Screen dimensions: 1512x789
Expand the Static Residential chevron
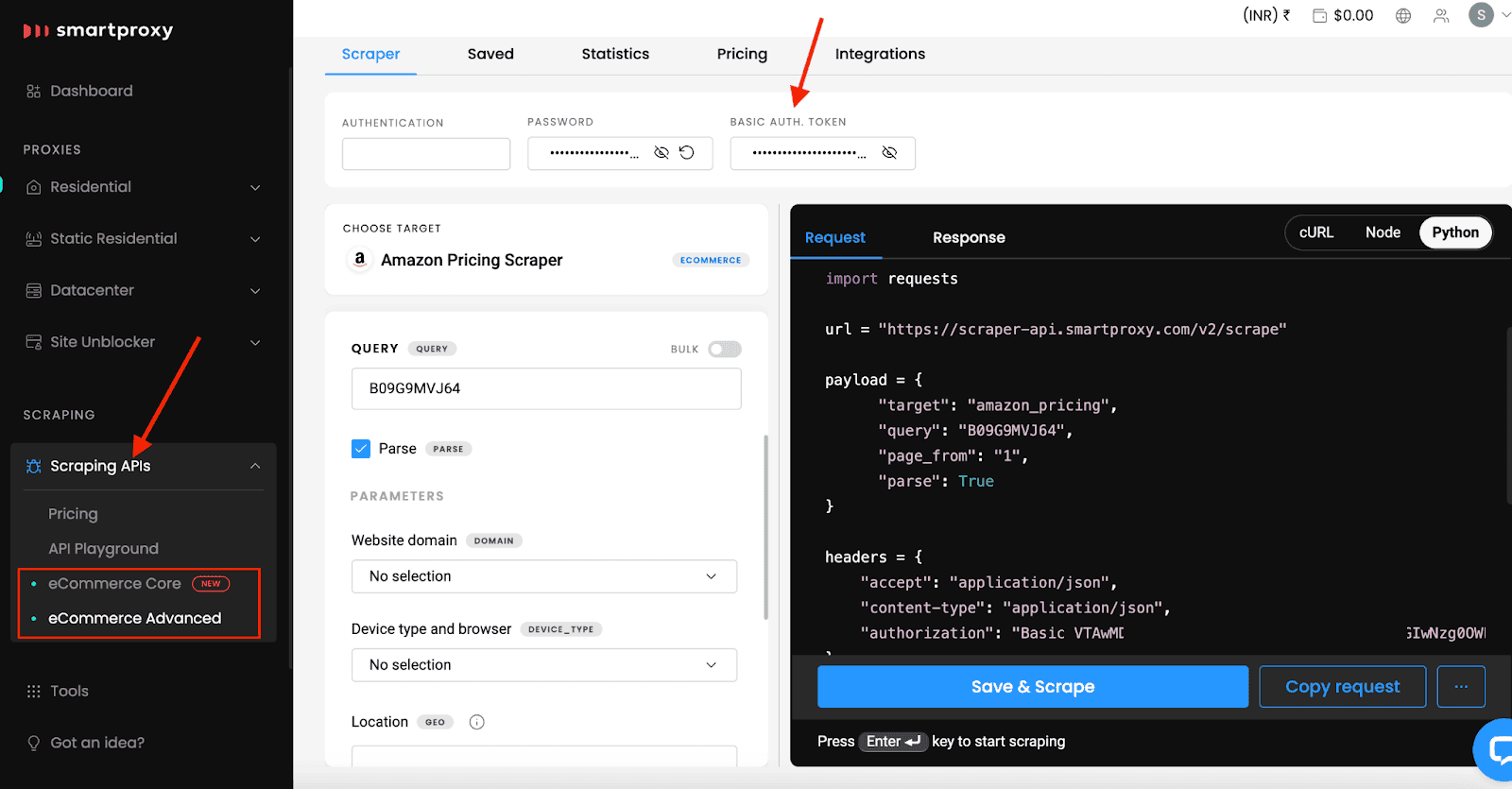click(x=255, y=239)
